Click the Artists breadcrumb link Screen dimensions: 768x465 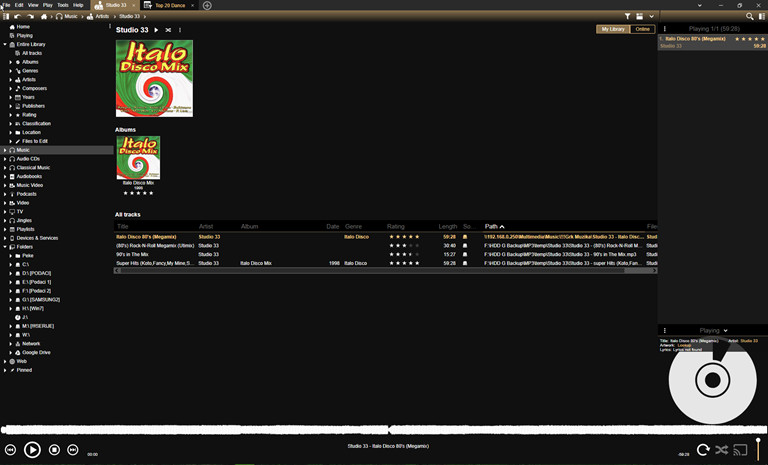(x=102, y=16)
